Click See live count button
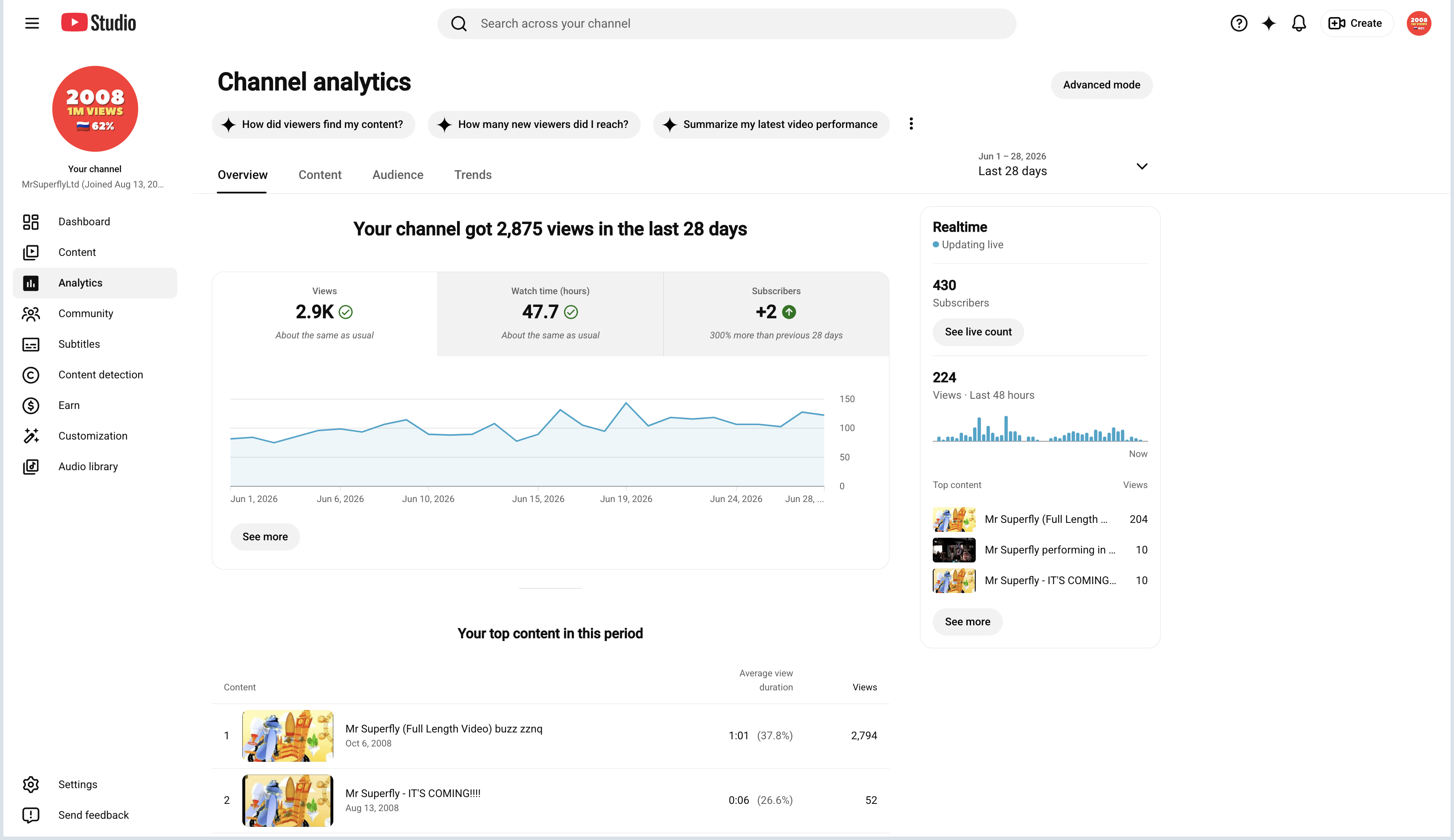1454x840 pixels. (977, 332)
